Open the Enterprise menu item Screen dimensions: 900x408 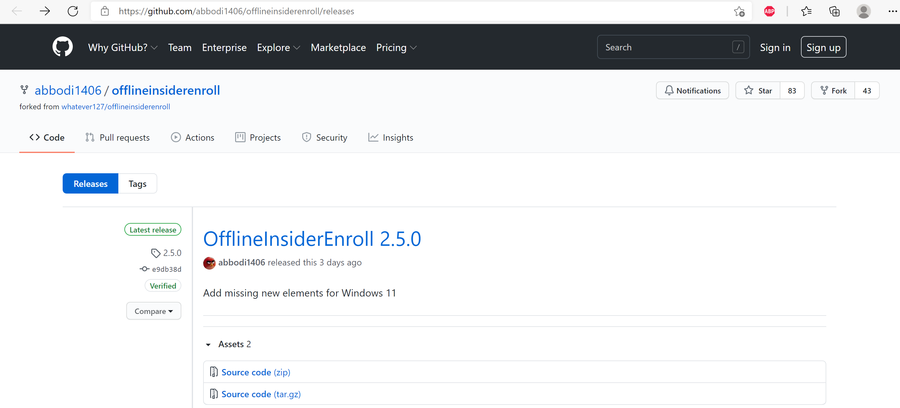224,48
